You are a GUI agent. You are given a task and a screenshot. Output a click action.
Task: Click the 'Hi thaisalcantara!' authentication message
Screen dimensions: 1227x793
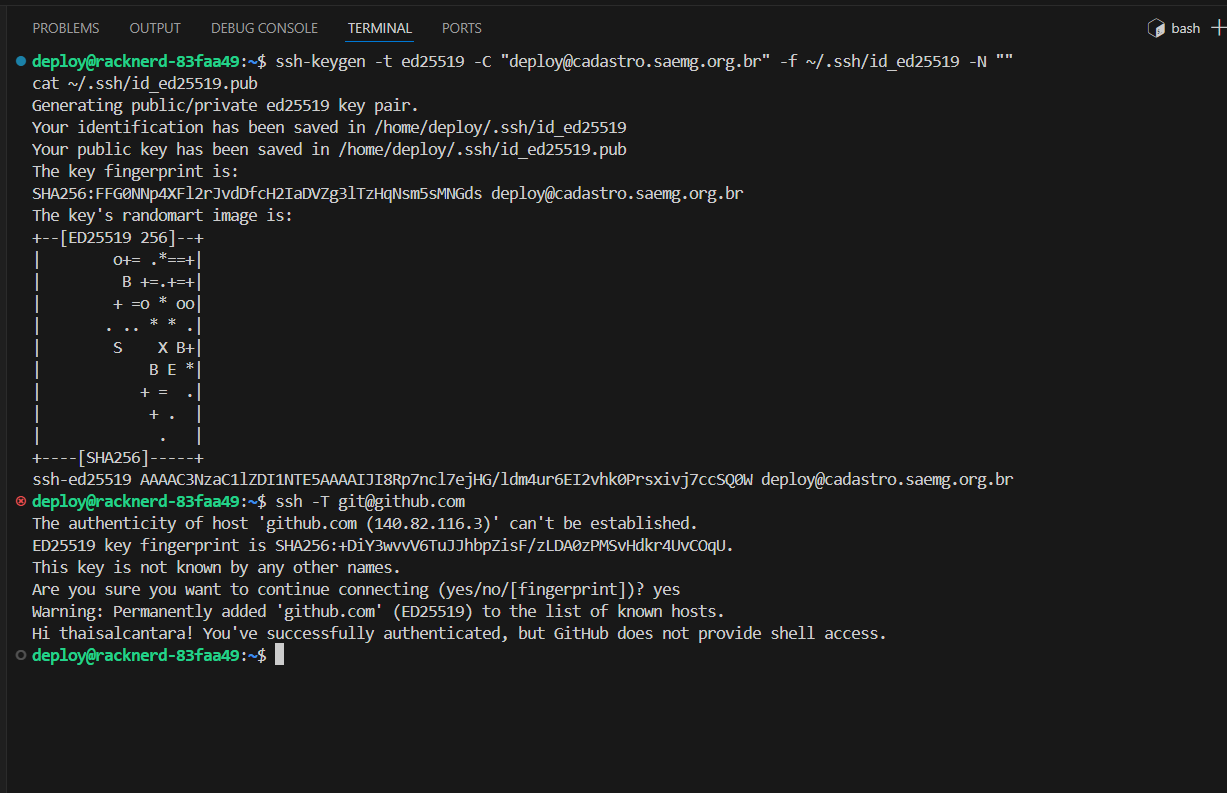pyautogui.click(x=459, y=633)
